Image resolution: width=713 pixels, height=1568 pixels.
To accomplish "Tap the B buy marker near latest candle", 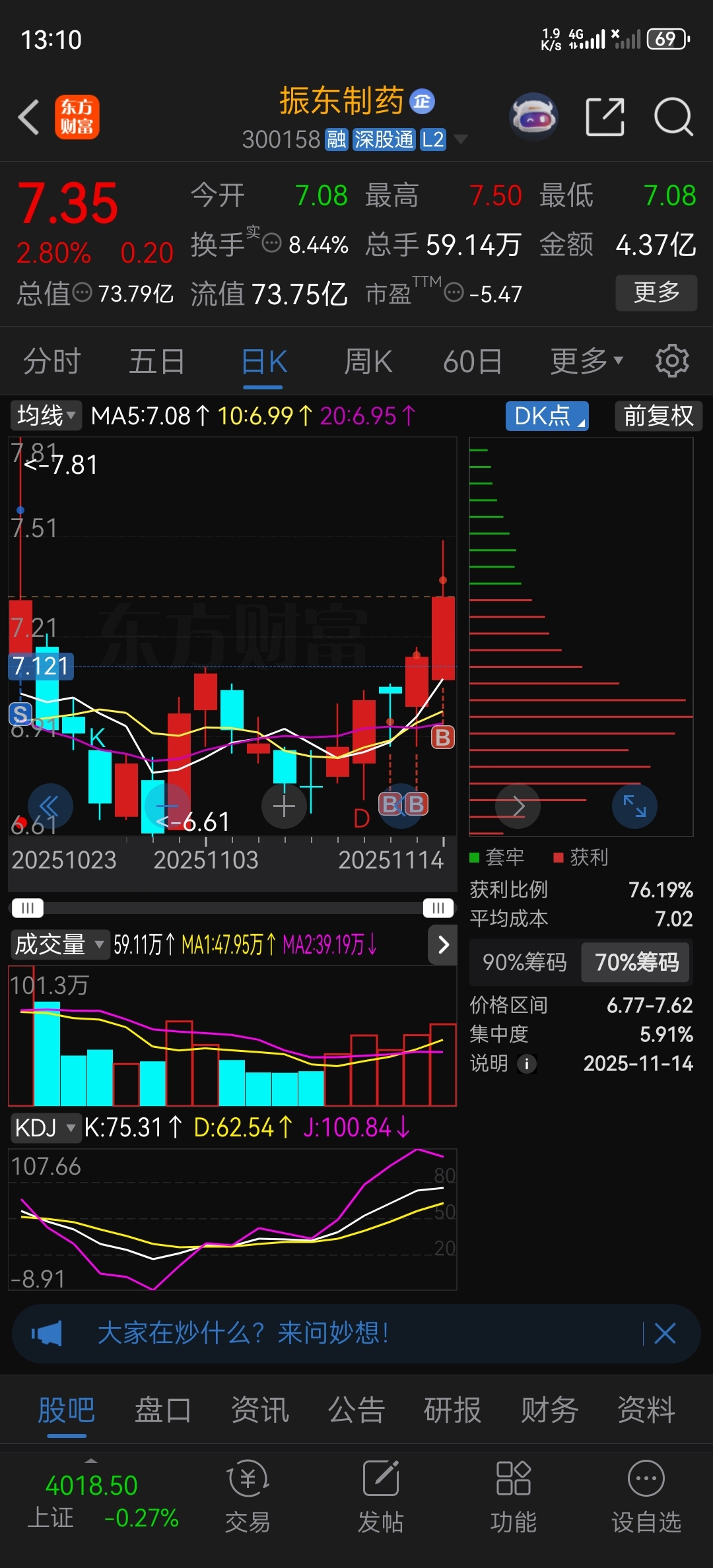I will [442, 737].
